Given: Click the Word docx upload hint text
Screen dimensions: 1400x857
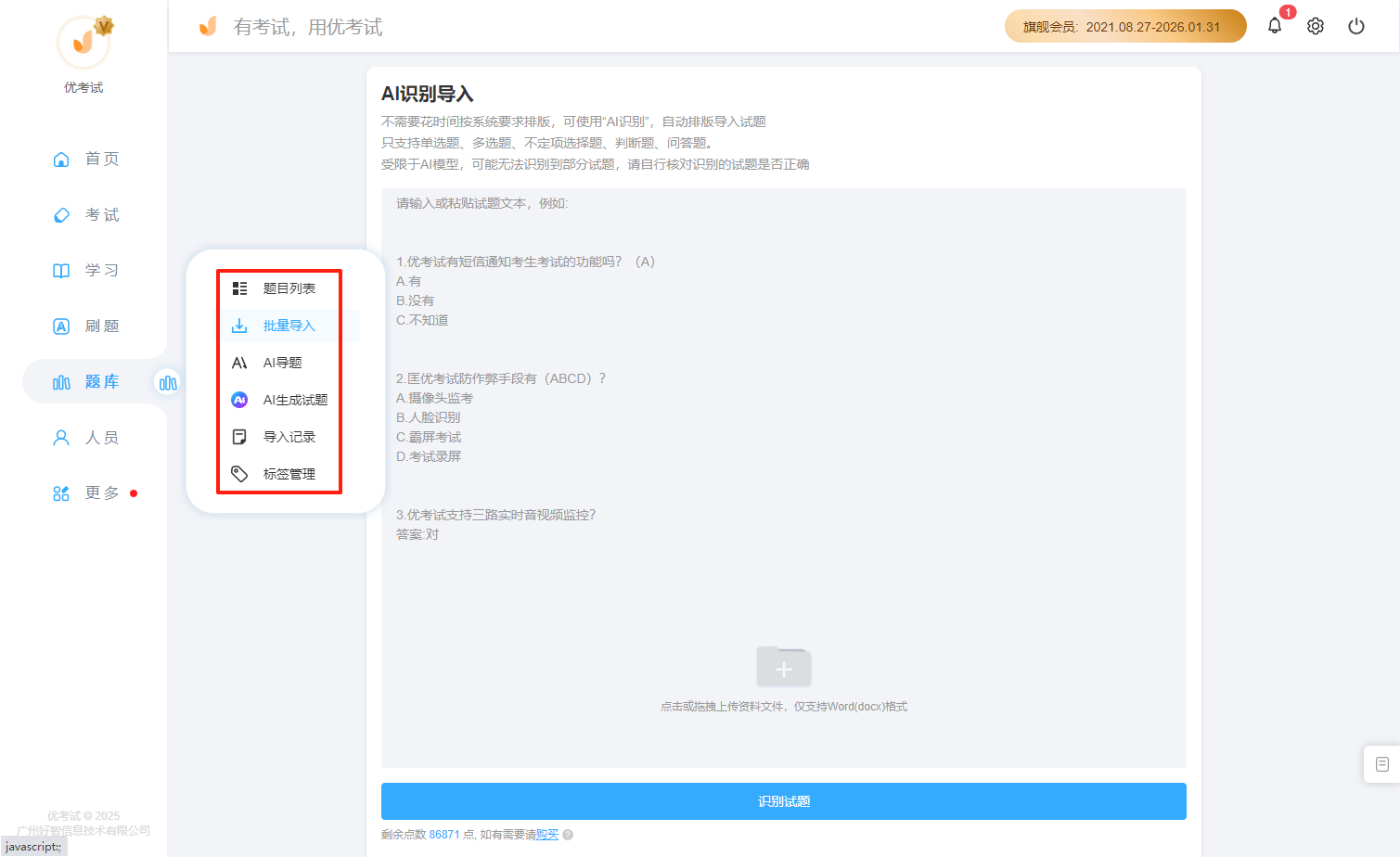Looking at the screenshot, I should tap(784, 707).
